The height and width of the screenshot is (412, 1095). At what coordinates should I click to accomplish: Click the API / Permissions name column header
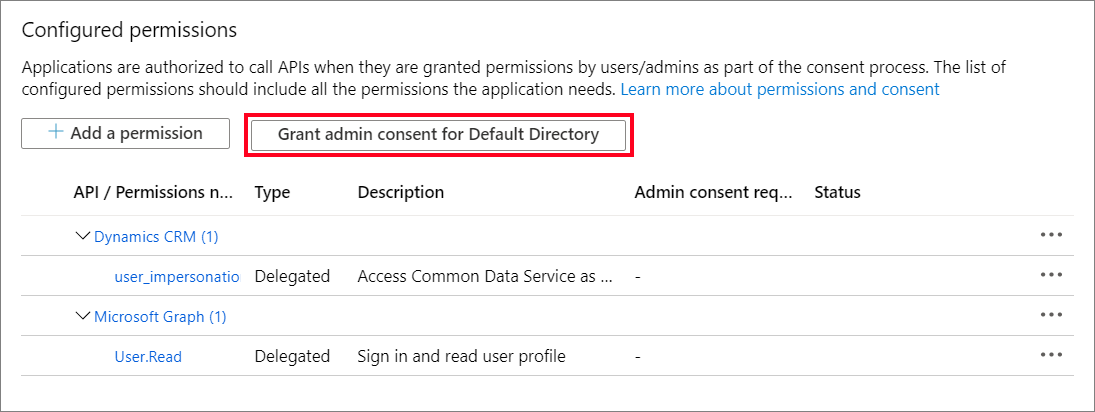pos(153,192)
